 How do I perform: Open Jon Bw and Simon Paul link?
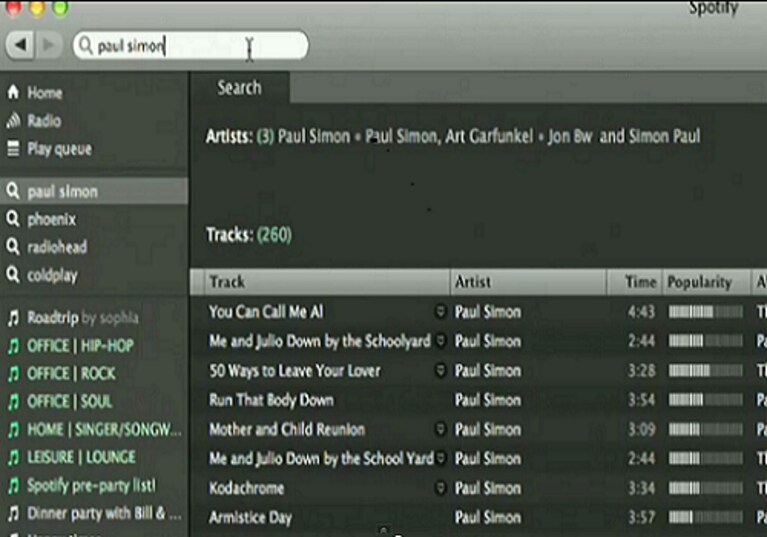coord(624,136)
